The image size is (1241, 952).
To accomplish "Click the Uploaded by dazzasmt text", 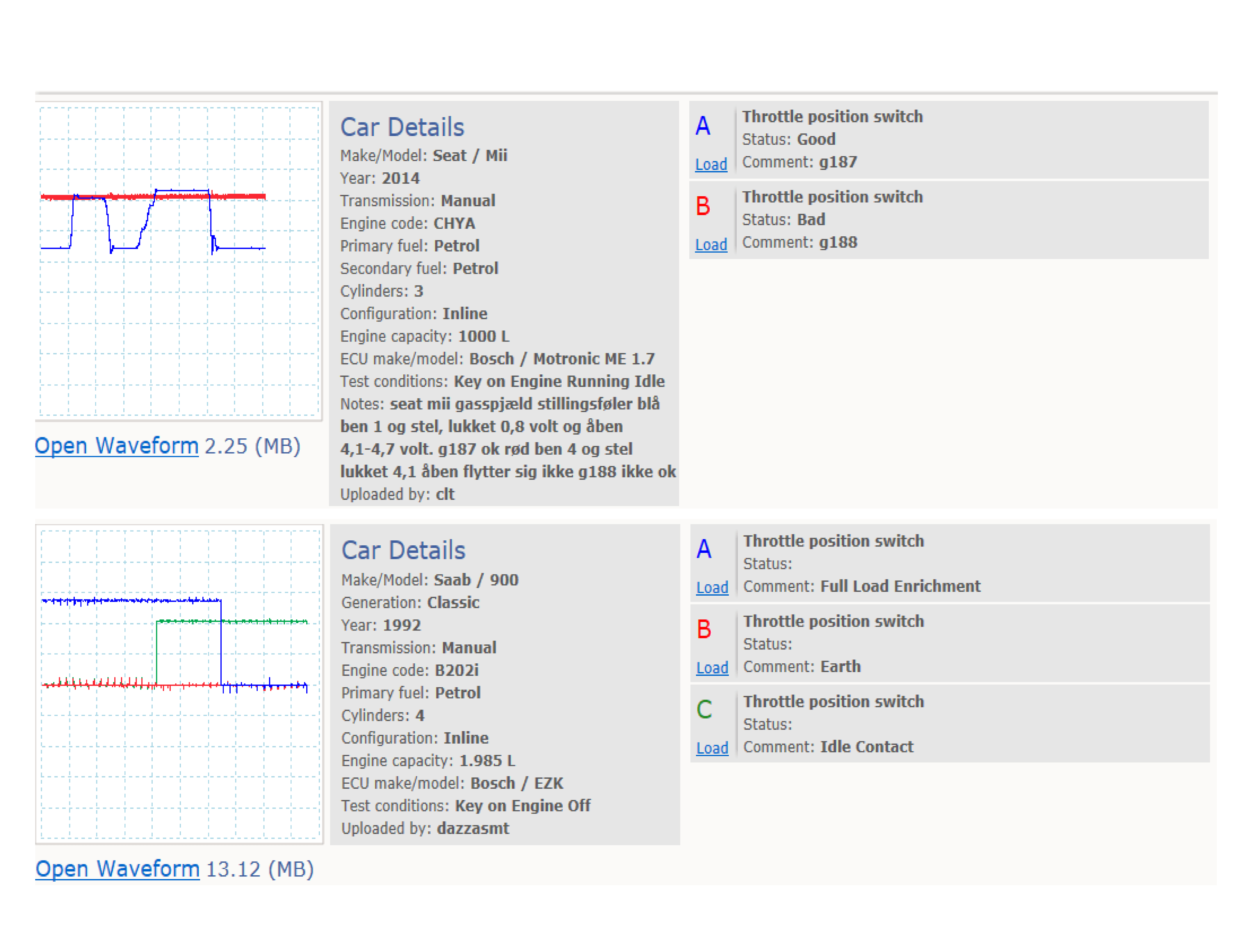I will (425, 828).
